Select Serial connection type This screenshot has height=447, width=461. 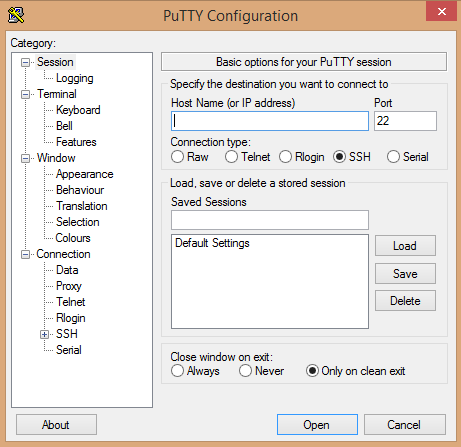pos(393,157)
